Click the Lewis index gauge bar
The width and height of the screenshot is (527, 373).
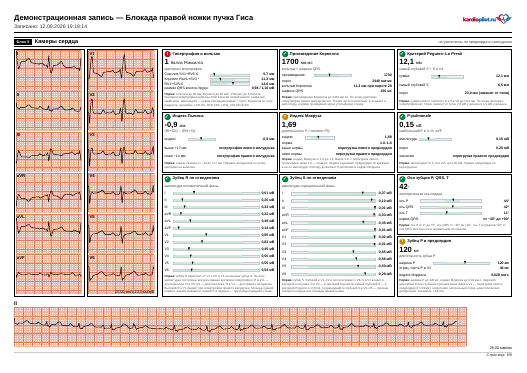202,139
